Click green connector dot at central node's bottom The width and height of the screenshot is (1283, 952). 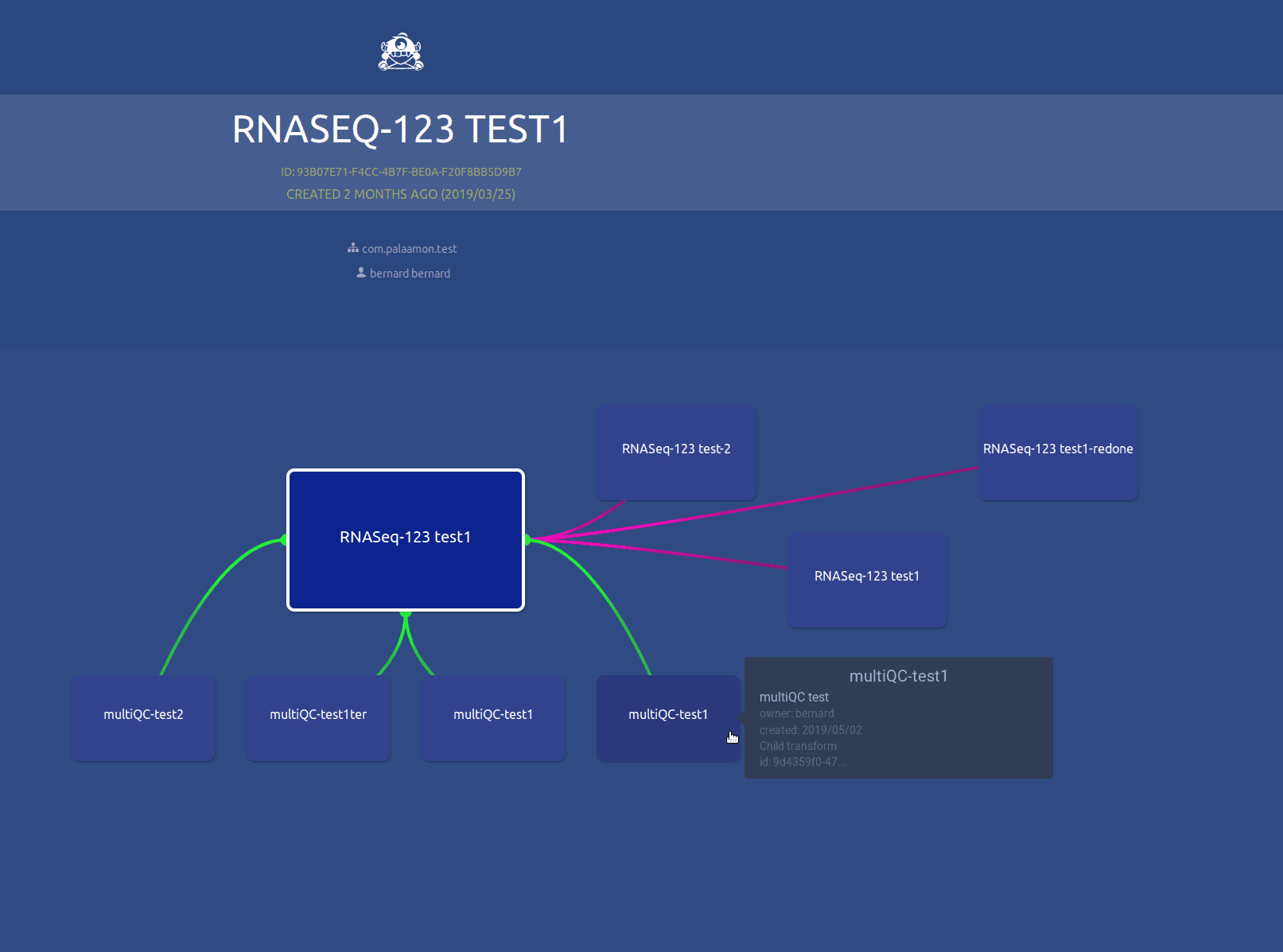point(406,613)
